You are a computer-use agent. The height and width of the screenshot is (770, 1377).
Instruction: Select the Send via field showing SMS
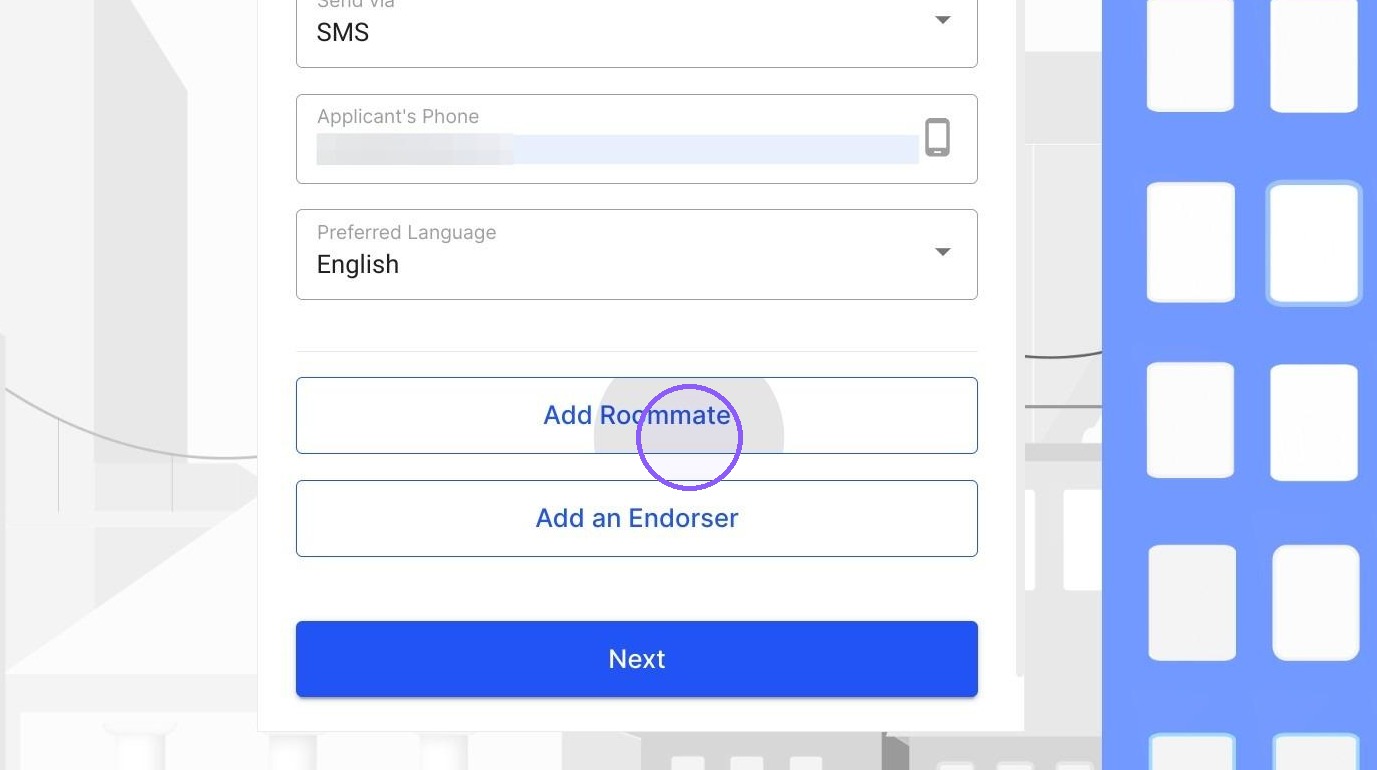636,30
